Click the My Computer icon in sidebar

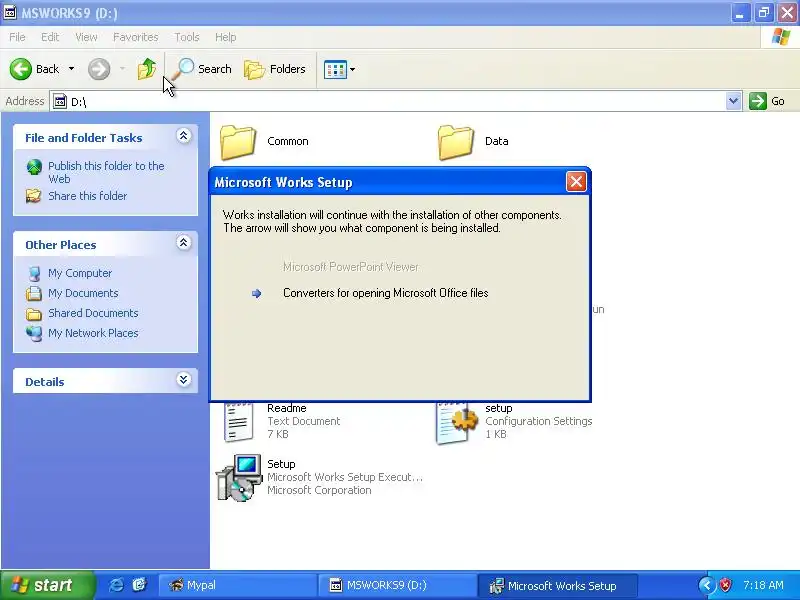[x=34, y=273]
